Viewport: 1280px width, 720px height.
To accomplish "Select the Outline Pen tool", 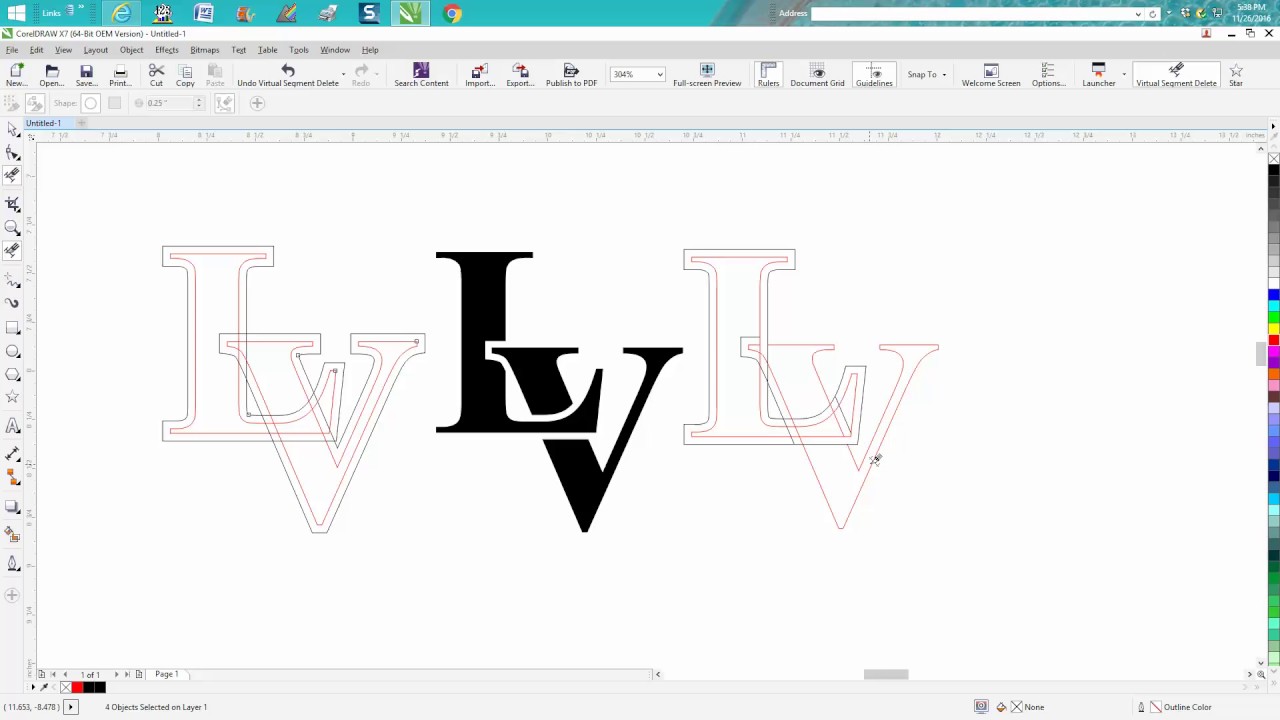I will 12,563.
